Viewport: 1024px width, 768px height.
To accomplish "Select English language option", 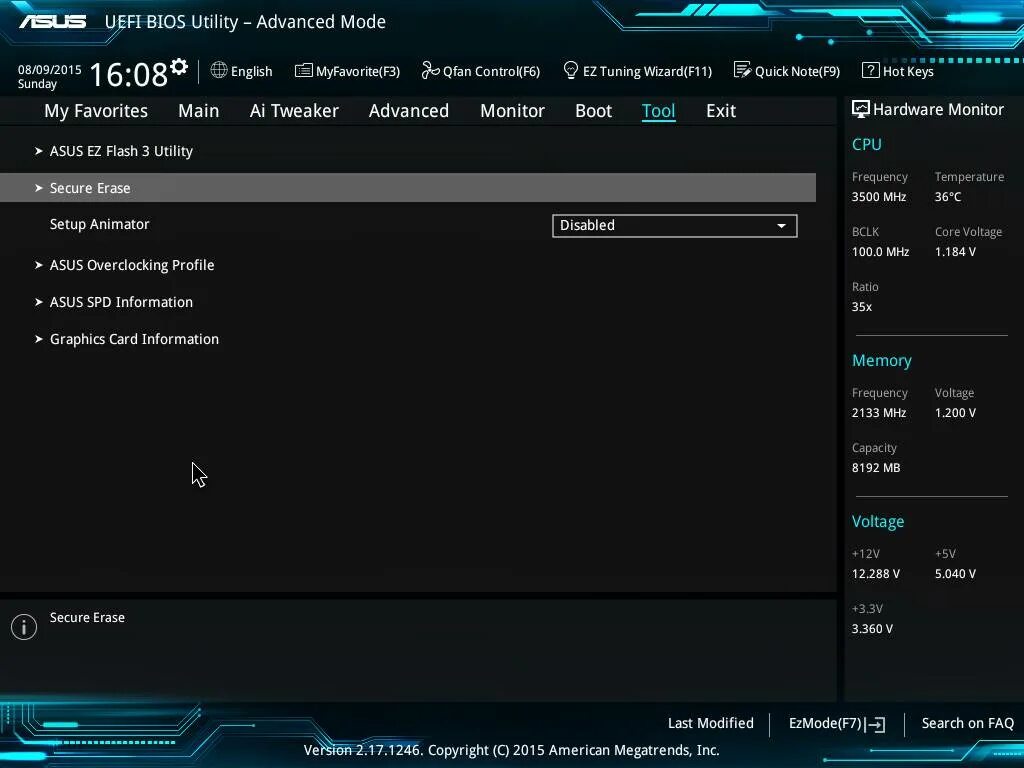I will tap(251, 71).
